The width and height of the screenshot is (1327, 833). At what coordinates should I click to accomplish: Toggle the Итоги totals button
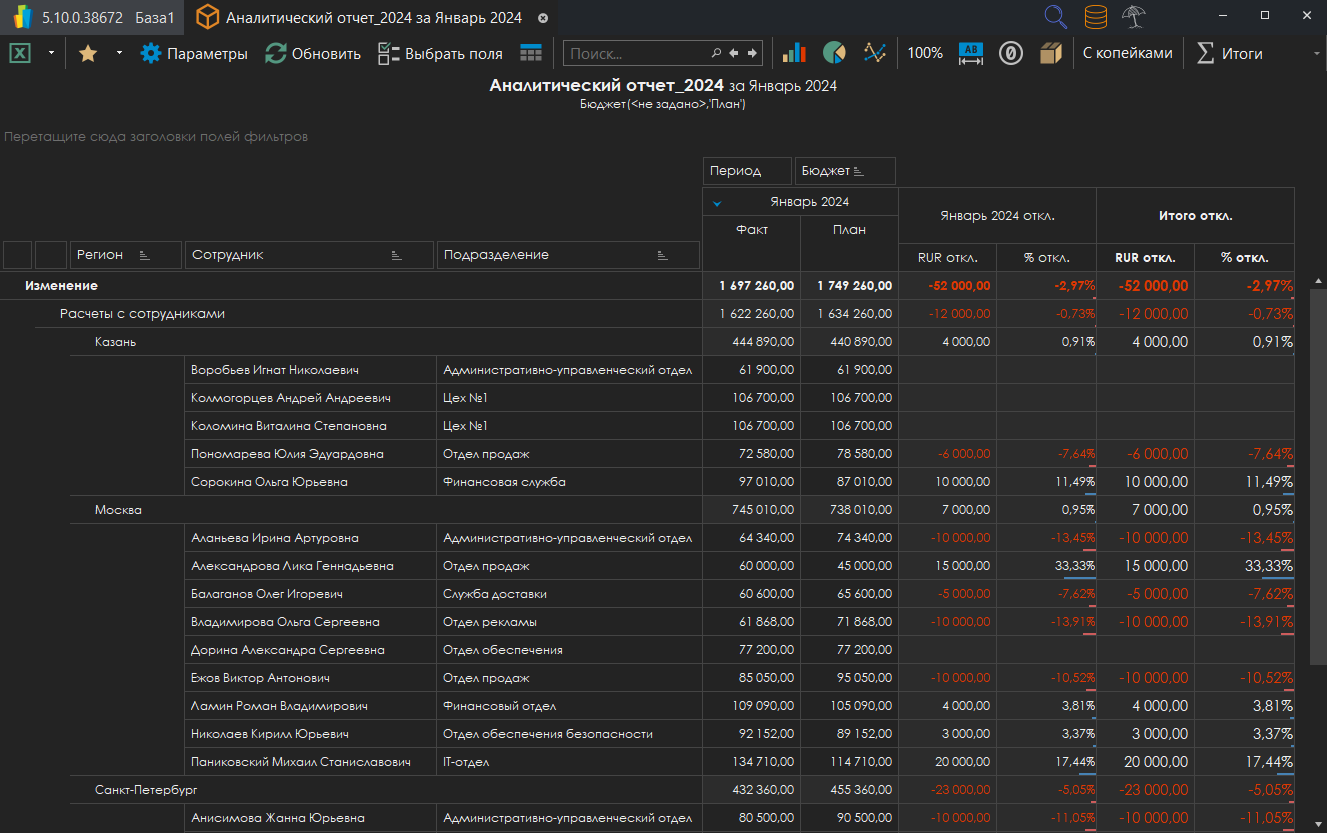[x=1230, y=53]
